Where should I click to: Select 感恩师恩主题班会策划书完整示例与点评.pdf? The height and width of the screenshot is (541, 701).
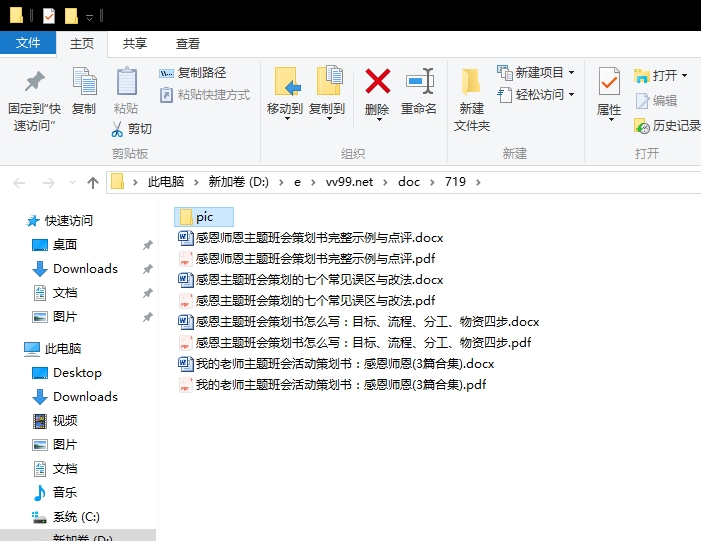307,258
